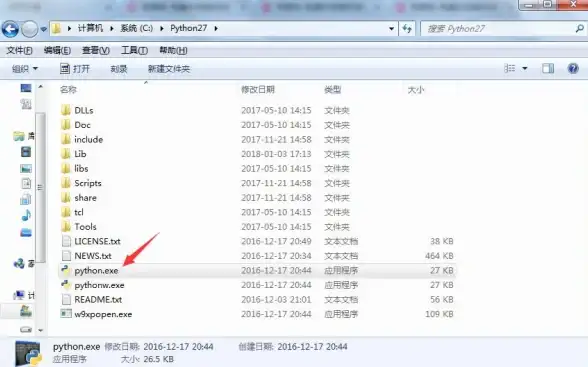Select the Scripts folder icon

click(x=66, y=183)
